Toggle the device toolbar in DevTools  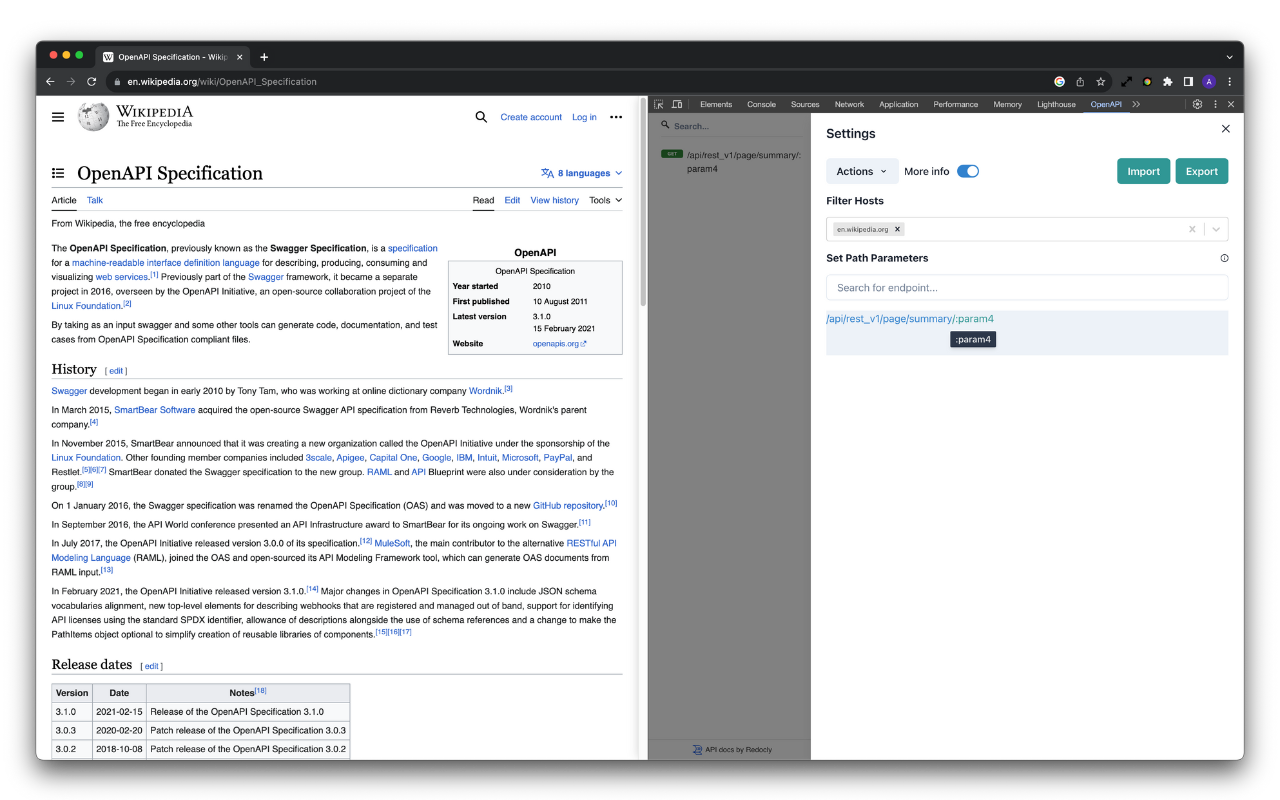[x=677, y=103]
